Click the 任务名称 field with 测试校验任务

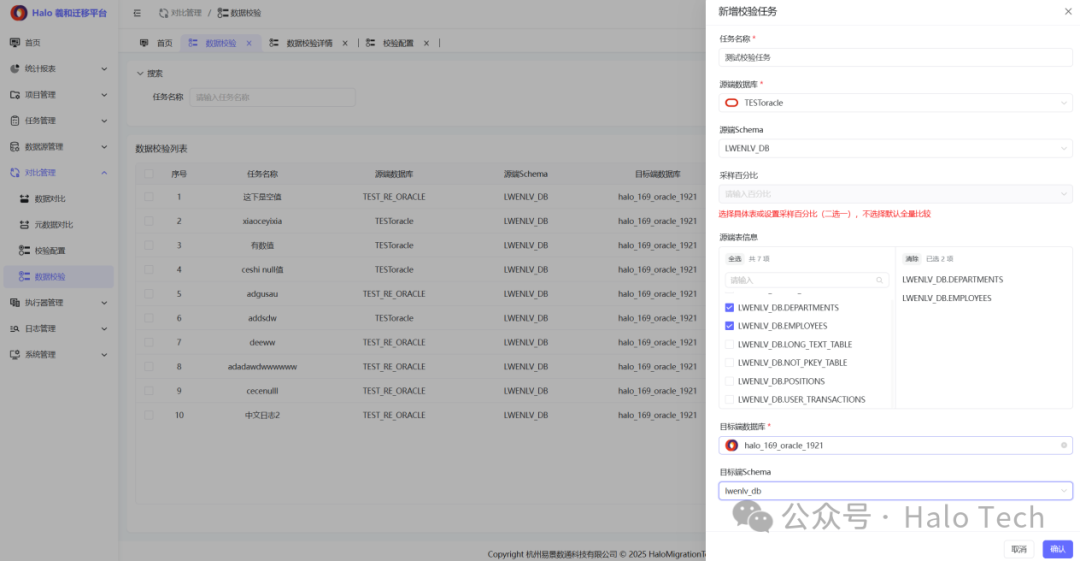coord(895,58)
